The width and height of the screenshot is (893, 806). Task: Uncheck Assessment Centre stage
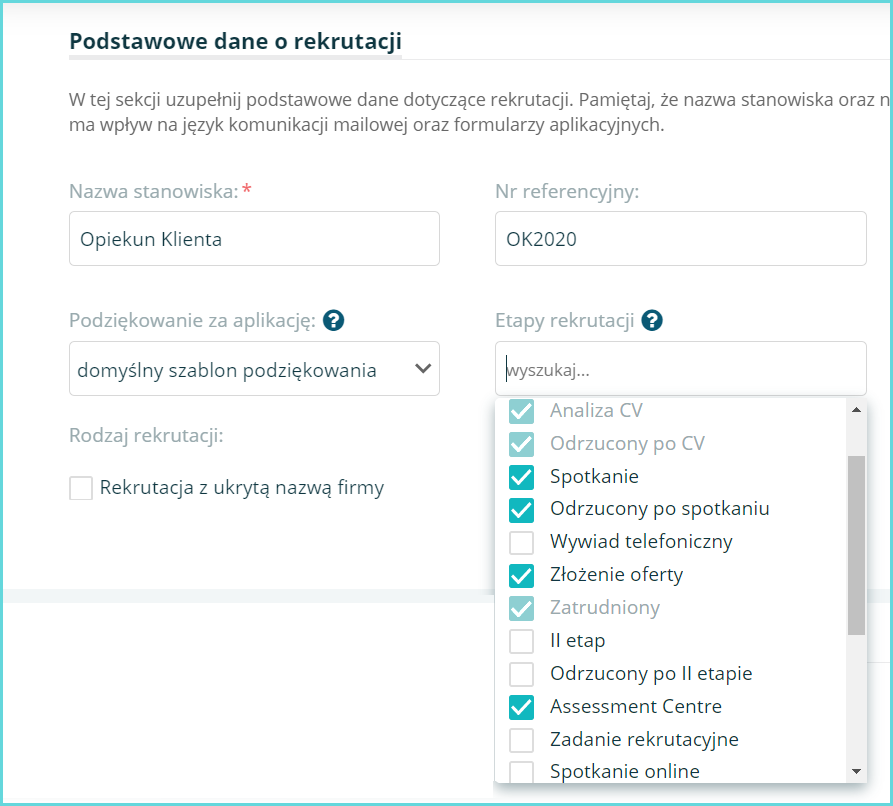click(521, 707)
